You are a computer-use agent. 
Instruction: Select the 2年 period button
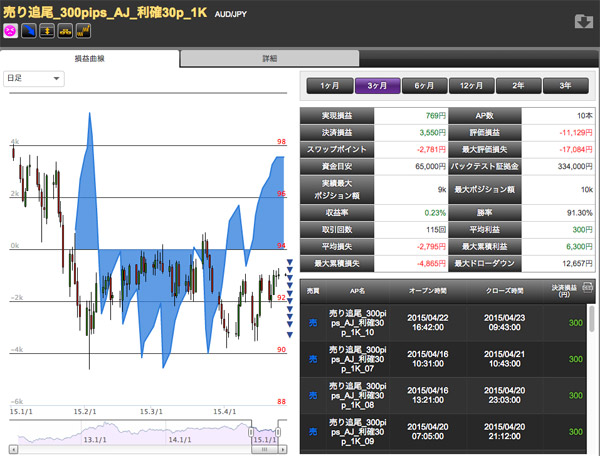(518, 86)
